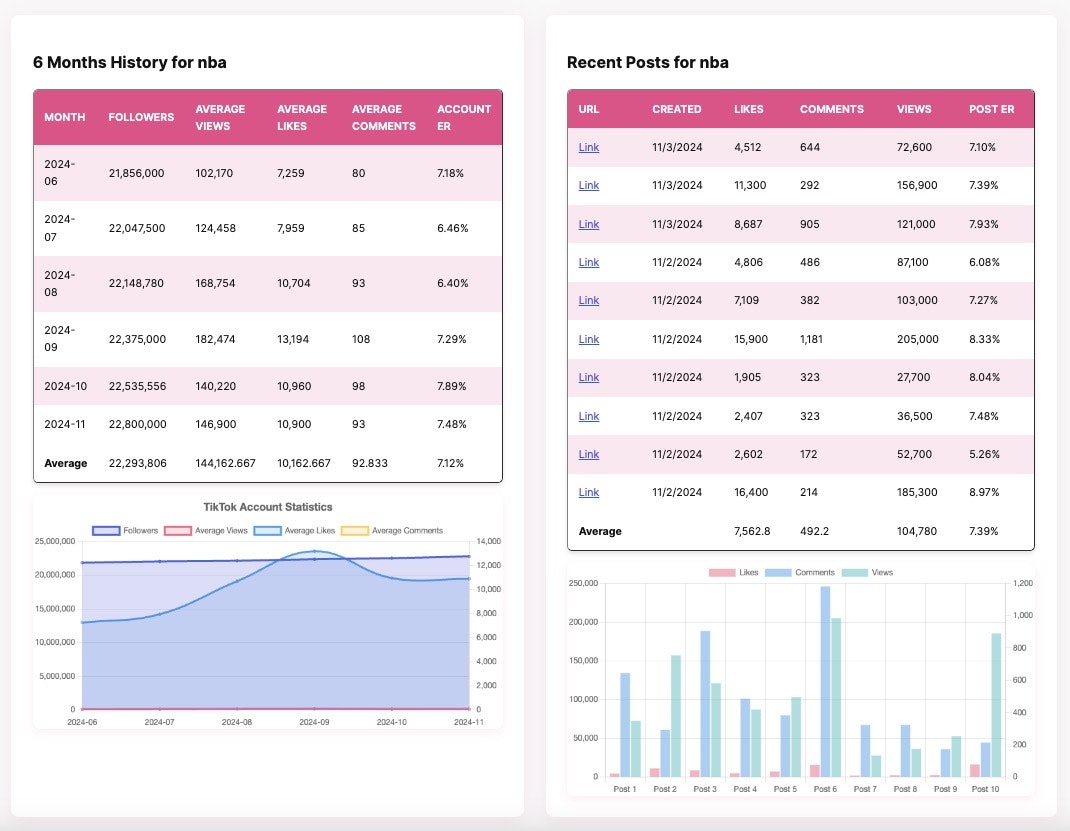The width and height of the screenshot is (1070, 831).
Task: Click the MONTH column header
Action: [65, 117]
